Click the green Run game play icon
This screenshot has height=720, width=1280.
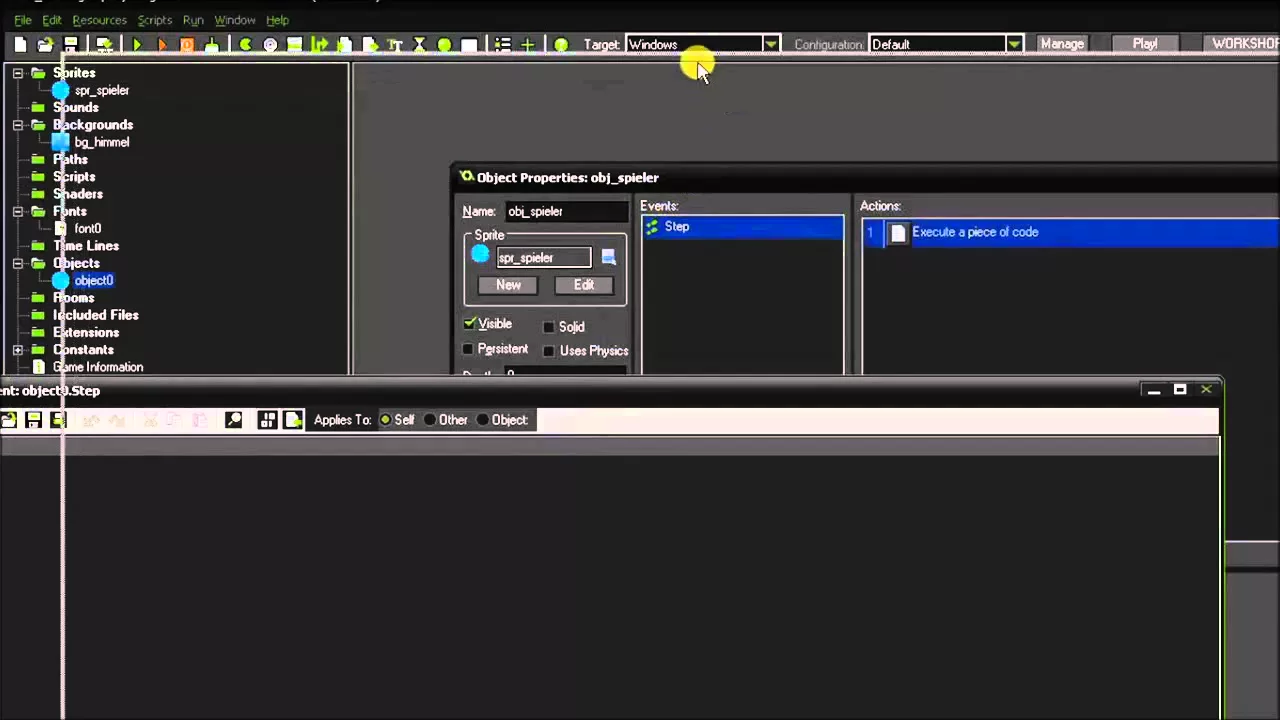(137, 45)
